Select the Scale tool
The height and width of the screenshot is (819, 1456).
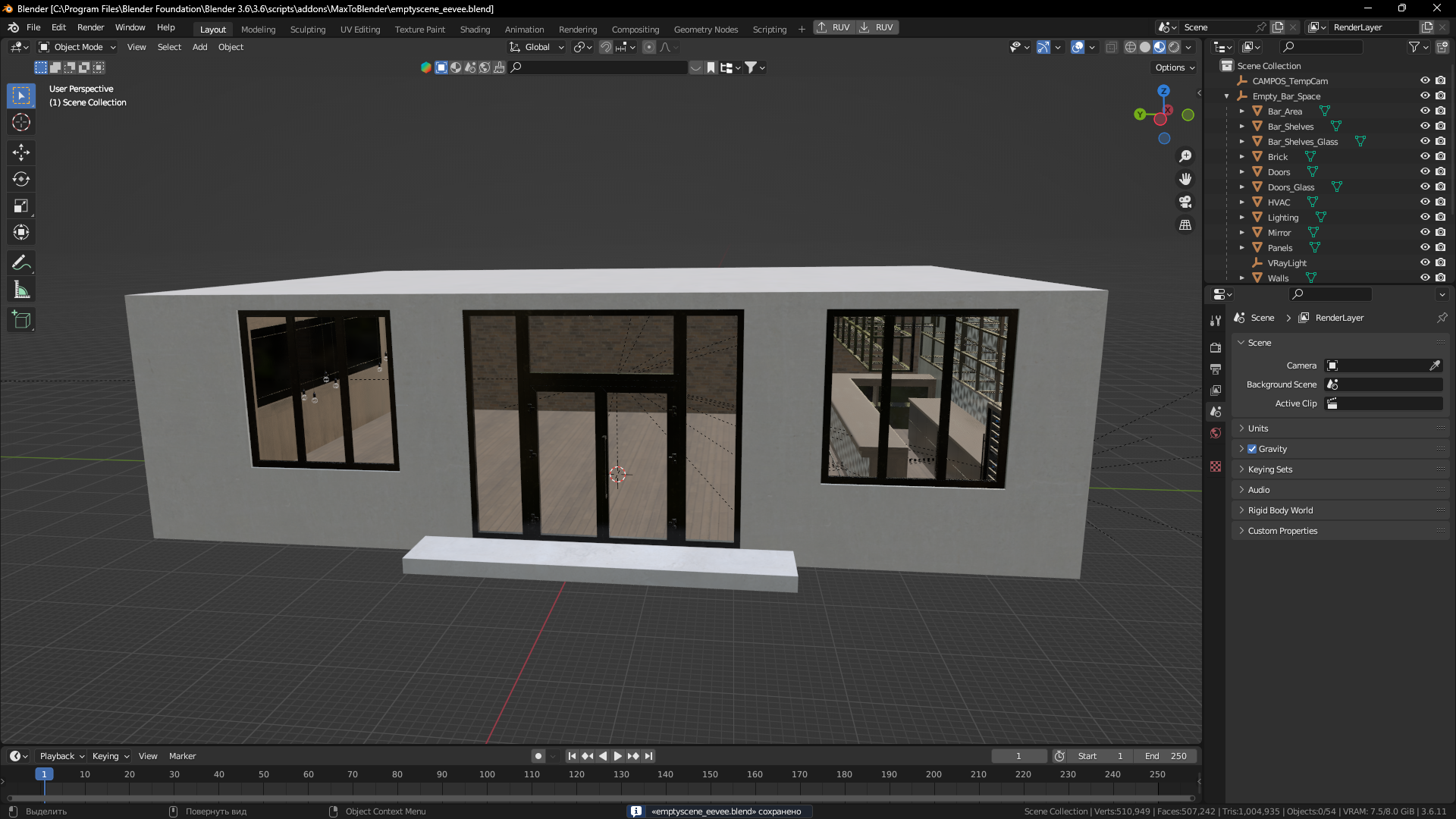(x=21, y=206)
